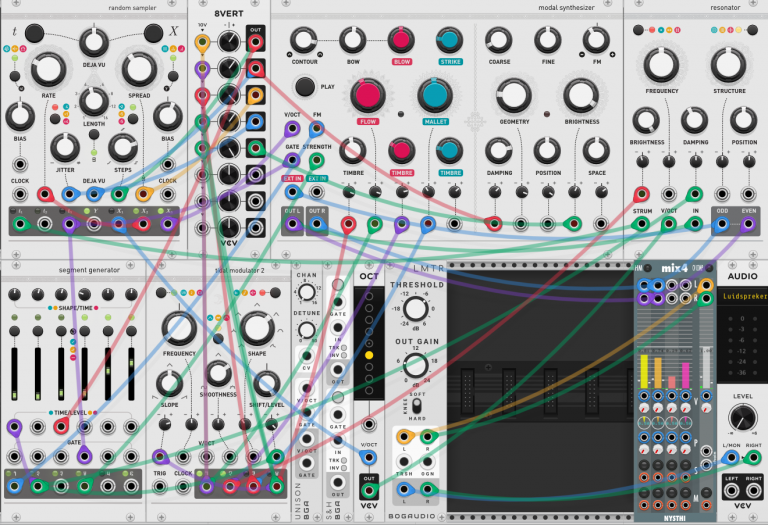Image resolution: width=768 pixels, height=525 pixels.
Task: Click the TRIG input jack on the tidal modulator
Action: (160, 487)
